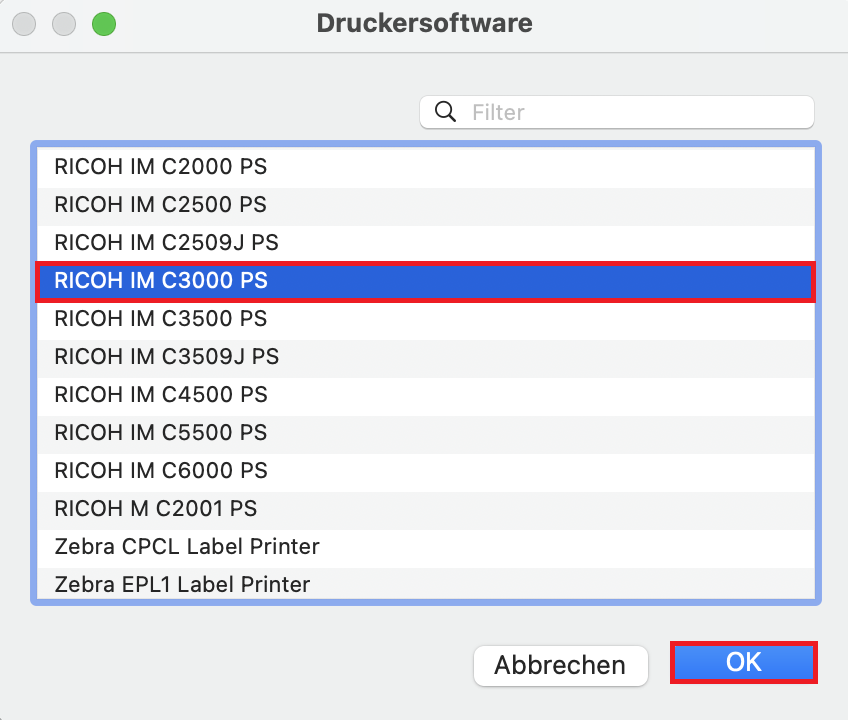
Task: Select RICOH IM C5500 PS
Action: 426,433
